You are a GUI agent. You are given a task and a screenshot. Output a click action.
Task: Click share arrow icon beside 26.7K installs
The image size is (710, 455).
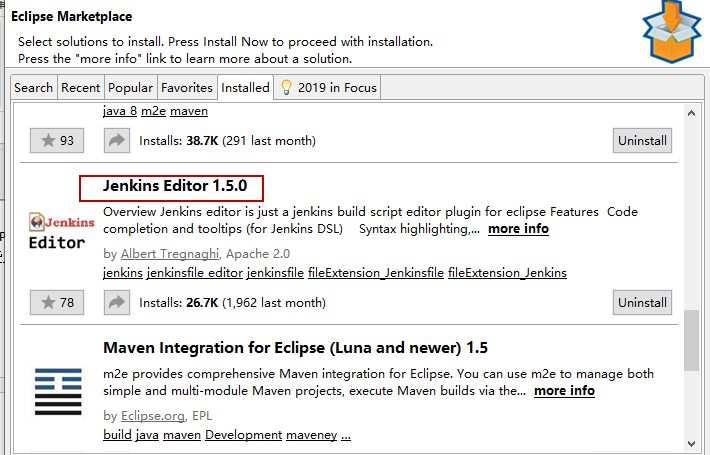(x=117, y=302)
